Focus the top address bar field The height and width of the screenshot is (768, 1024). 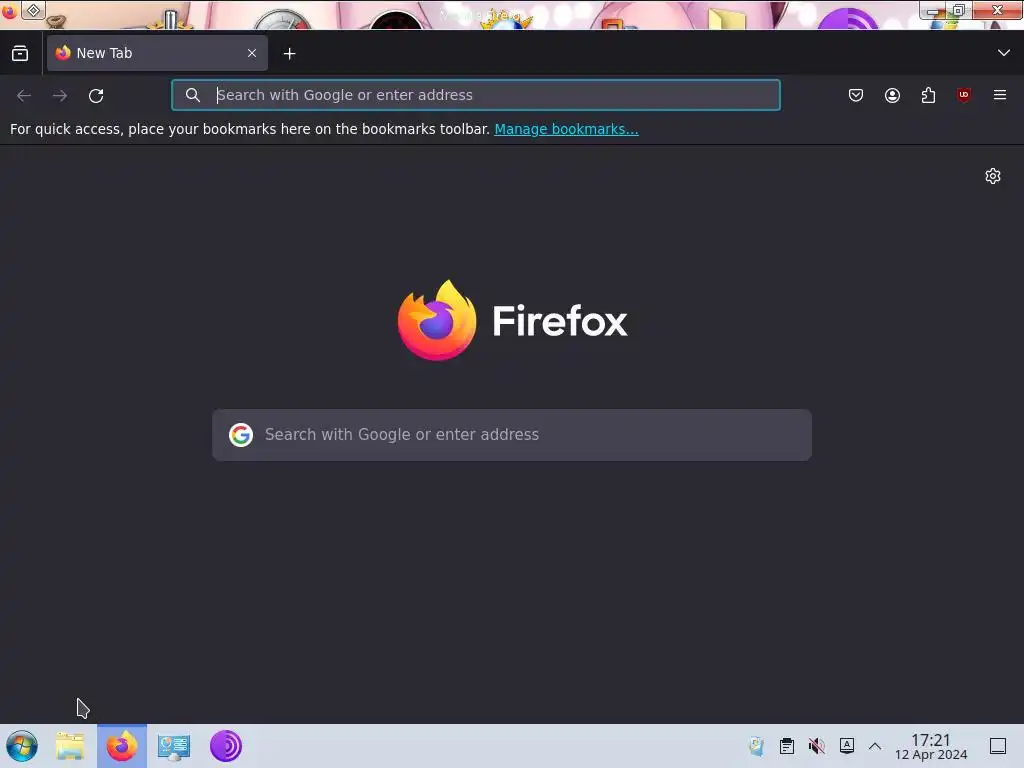(x=476, y=95)
